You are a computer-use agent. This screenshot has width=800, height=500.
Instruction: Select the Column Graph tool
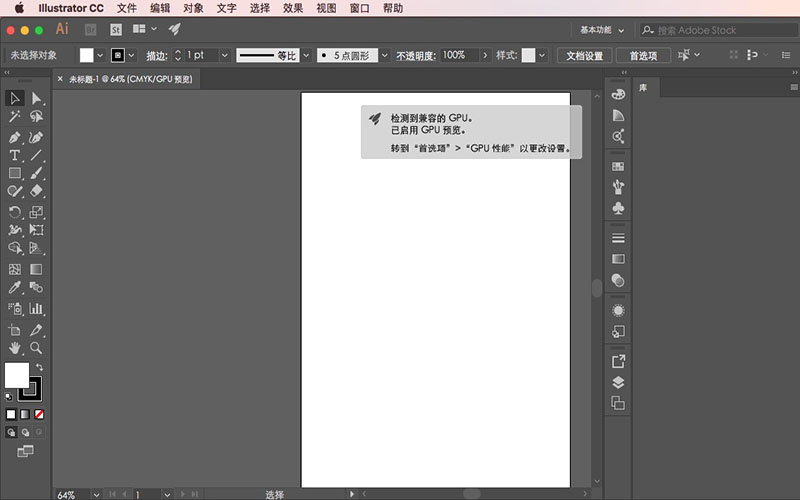point(36,308)
